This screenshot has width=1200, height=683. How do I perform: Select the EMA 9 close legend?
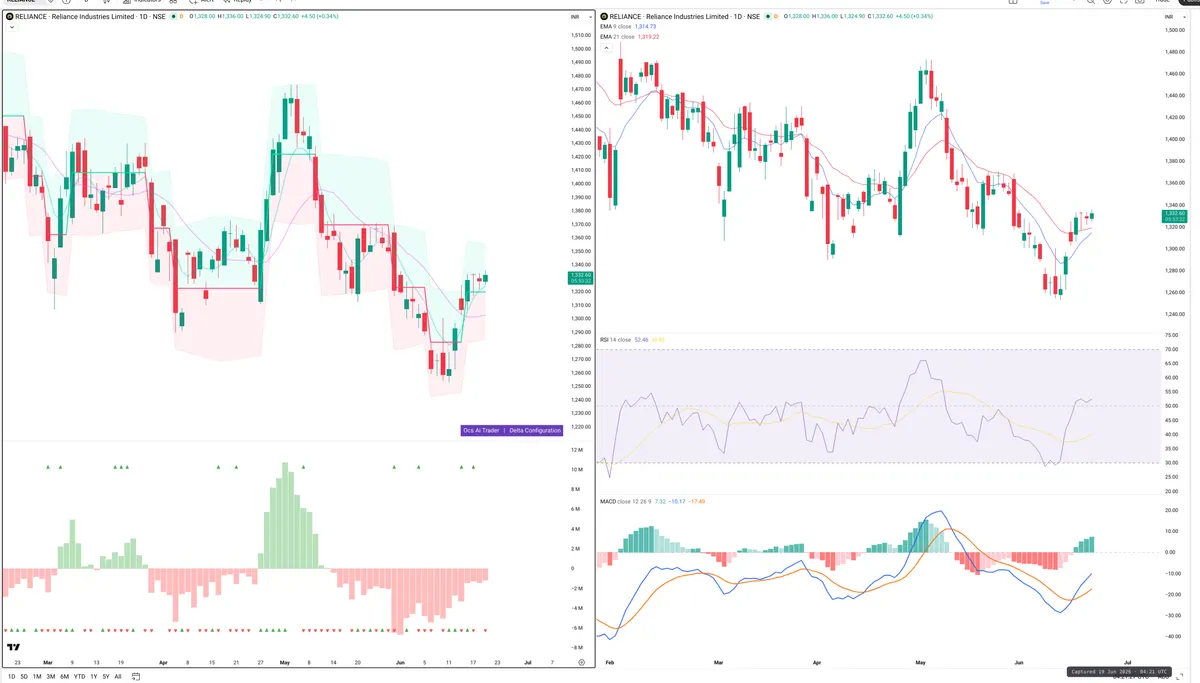pyautogui.click(x=615, y=27)
